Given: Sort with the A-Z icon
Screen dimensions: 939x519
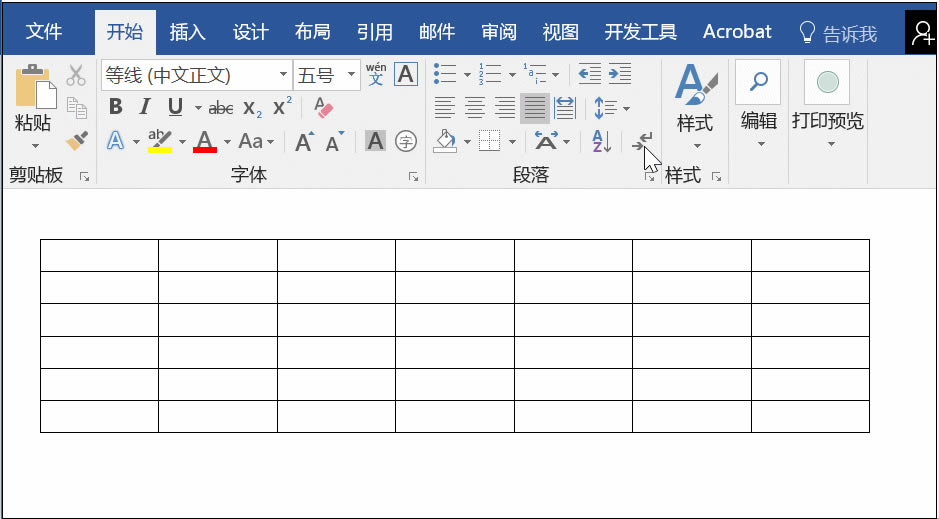Looking at the screenshot, I should (x=601, y=142).
